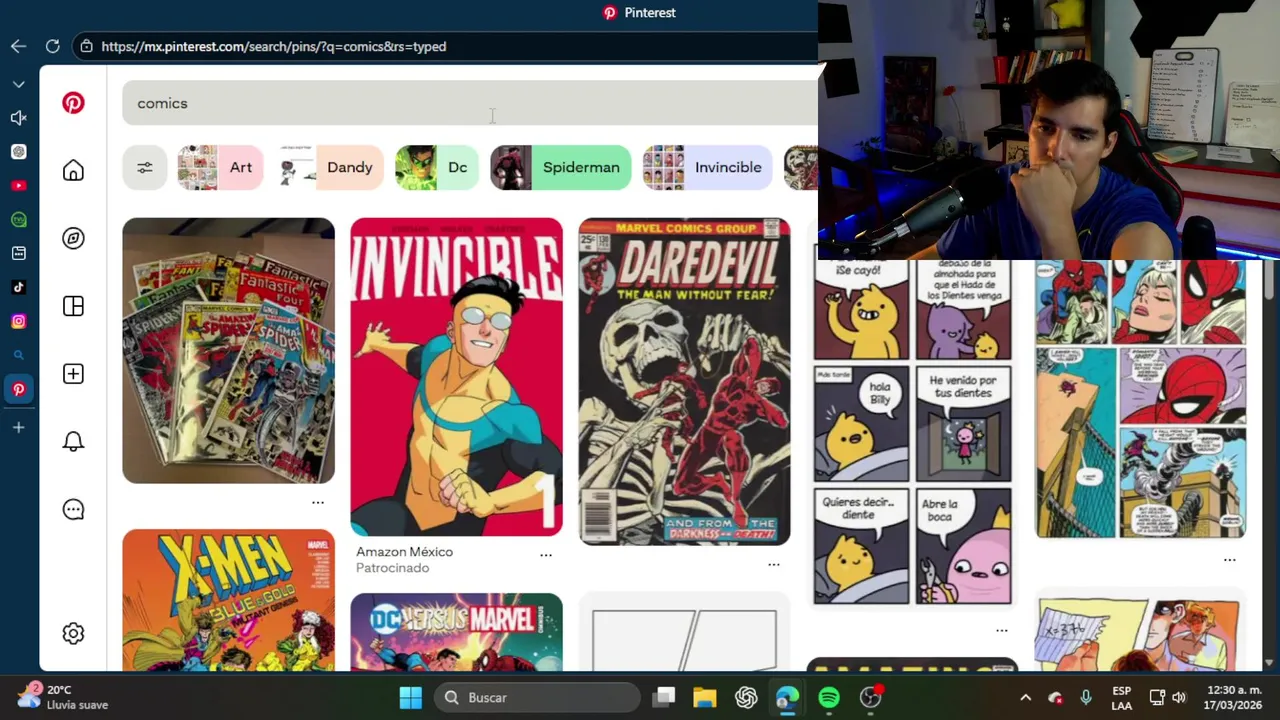Open the ESP LAA language switcher
1280x720 pixels.
1122,698
